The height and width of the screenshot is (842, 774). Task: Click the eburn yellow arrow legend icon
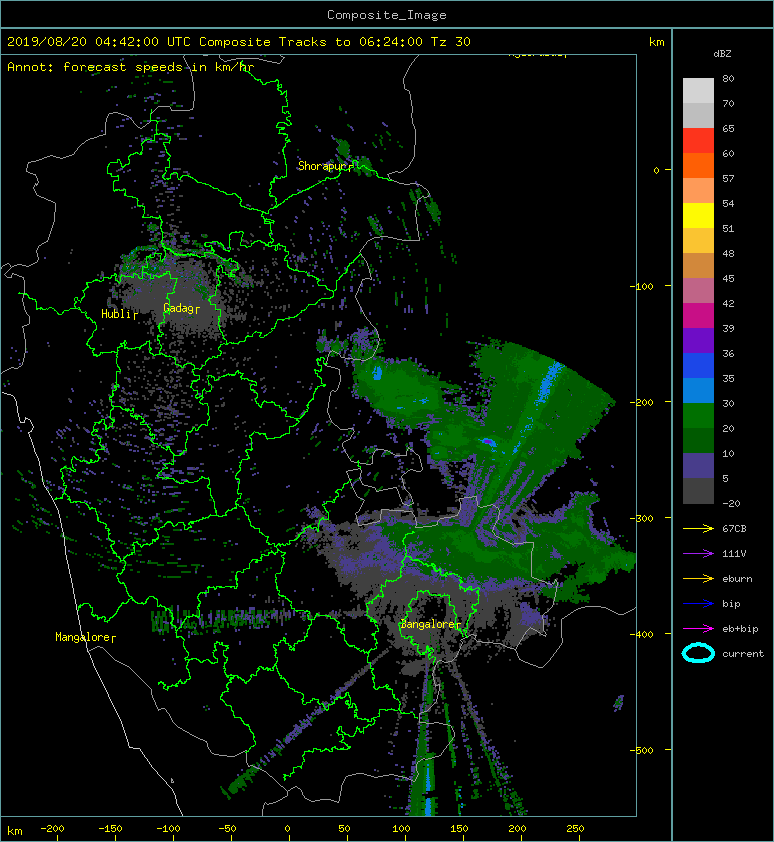click(698, 579)
